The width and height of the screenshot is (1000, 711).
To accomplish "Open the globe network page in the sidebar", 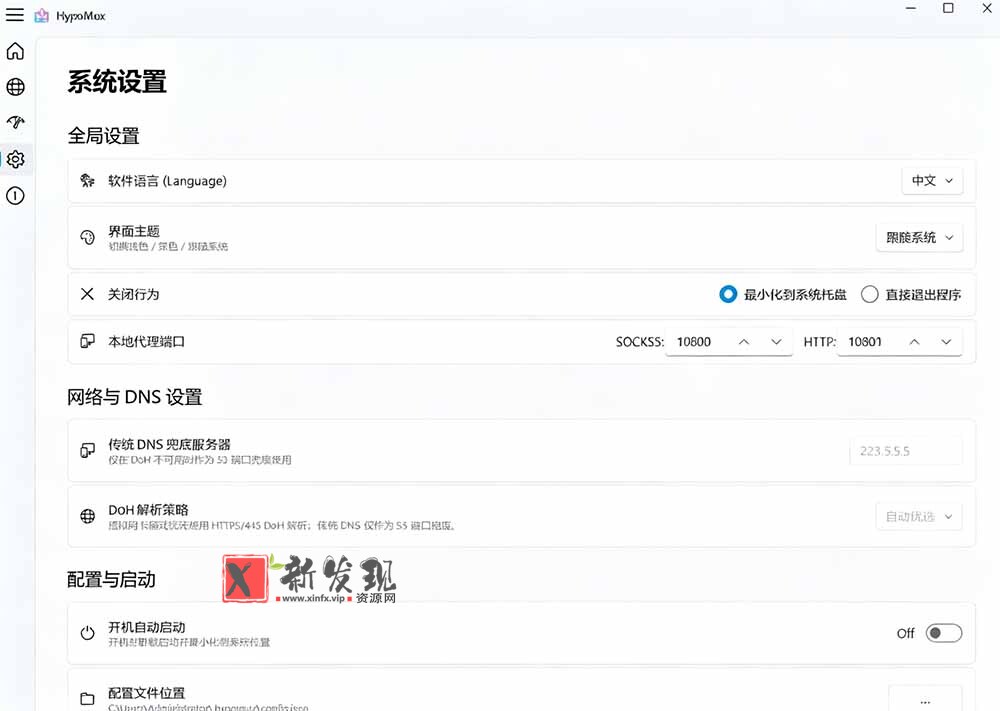I will coord(15,87).
